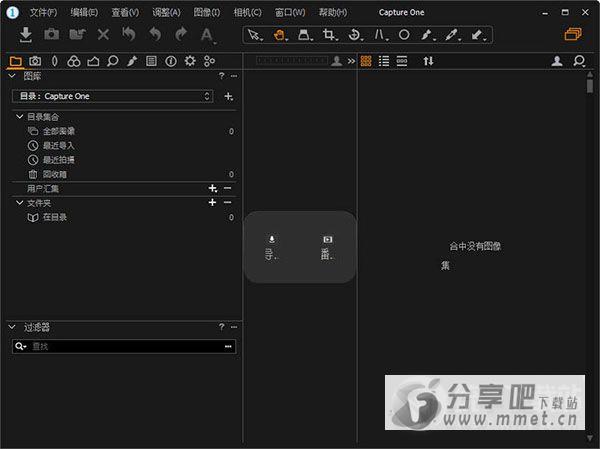
Task: Select the Color picker eyedropper tool
Action: (x=452, y=35)
